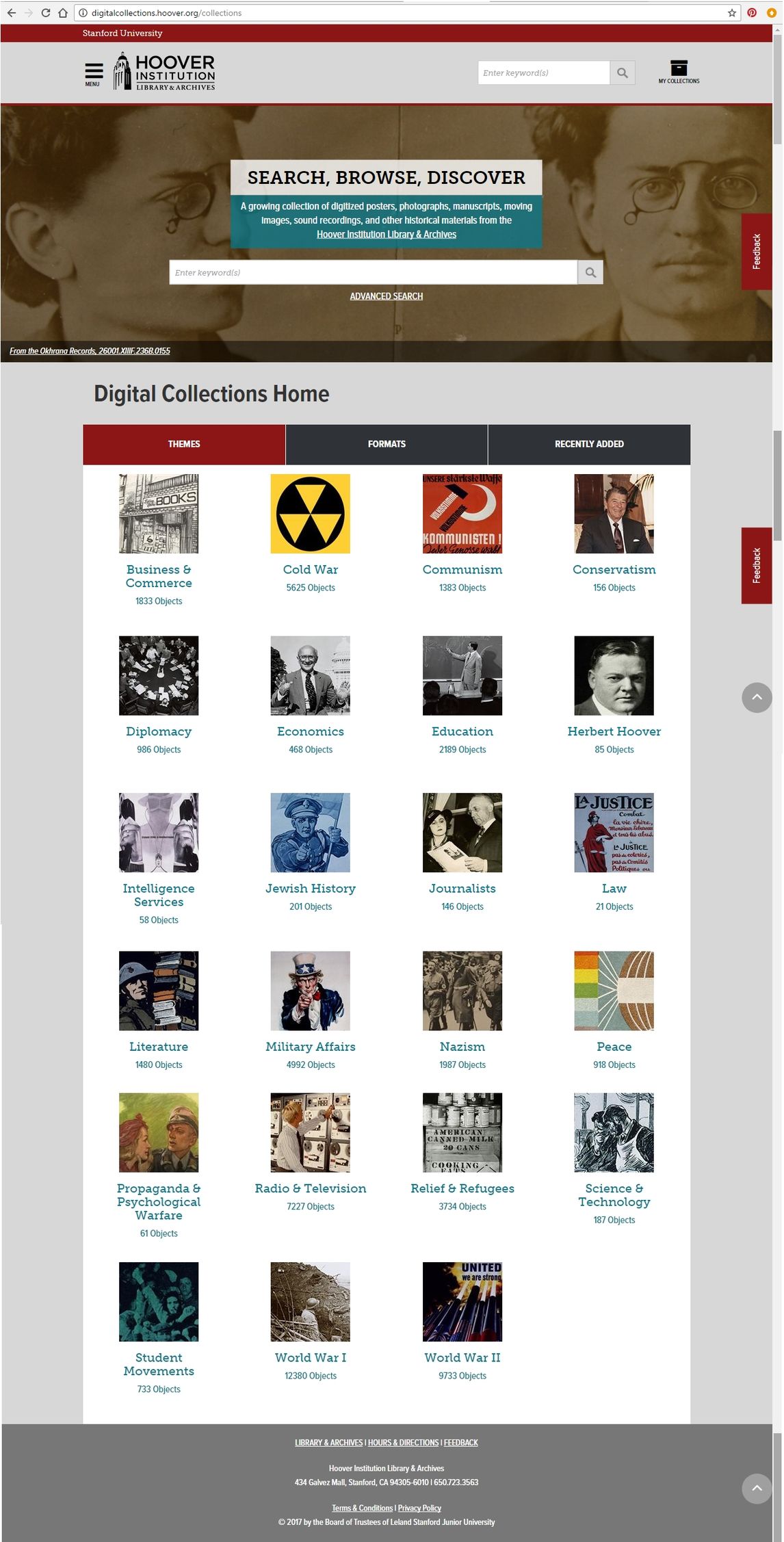
Task: Open the Cold War radiation symbol thumbnail
Action: pyautogui.click(x=311, y=514)
